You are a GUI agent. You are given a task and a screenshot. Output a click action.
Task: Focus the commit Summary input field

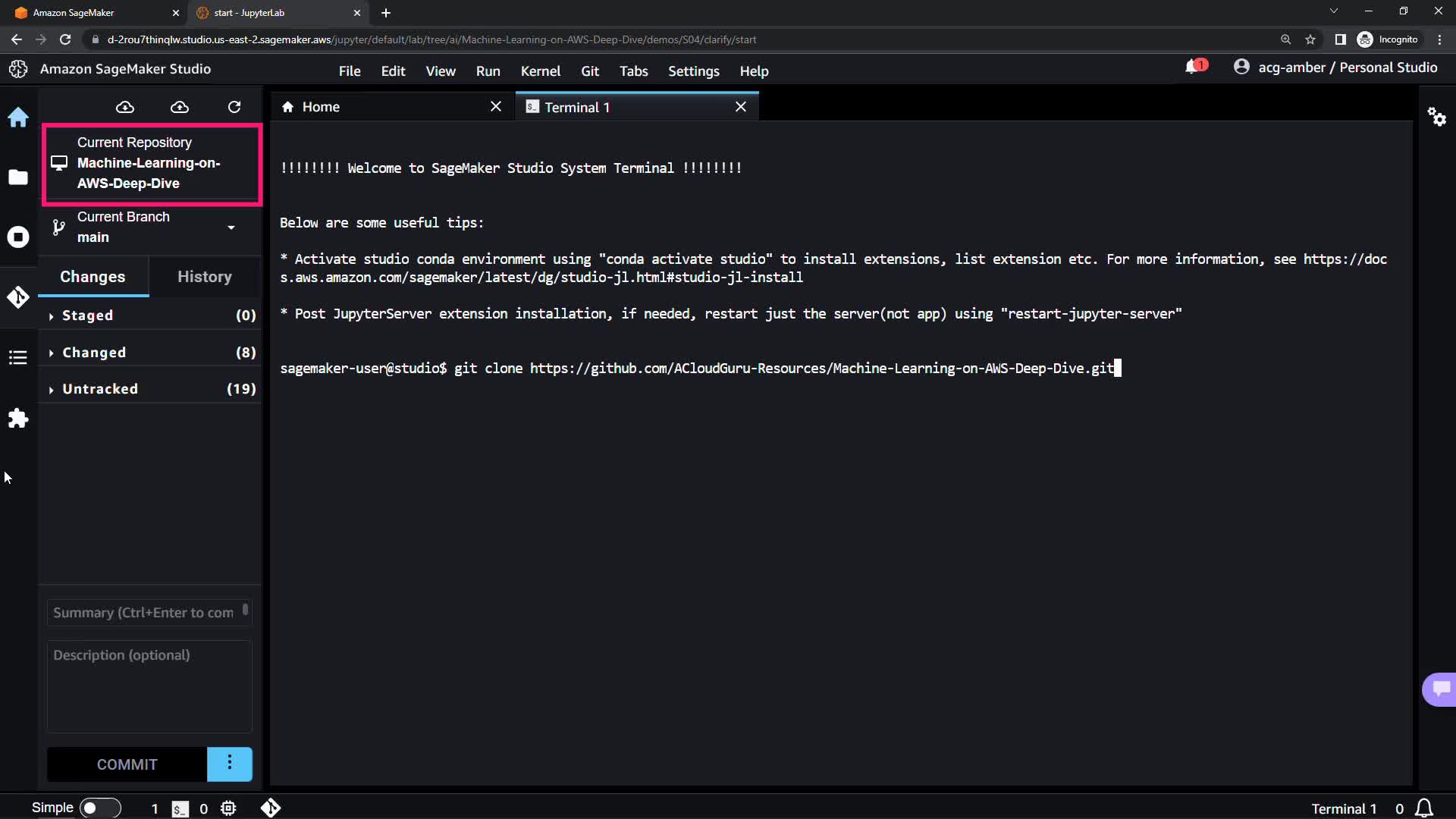pyautogui.click(x=144, y=612)
